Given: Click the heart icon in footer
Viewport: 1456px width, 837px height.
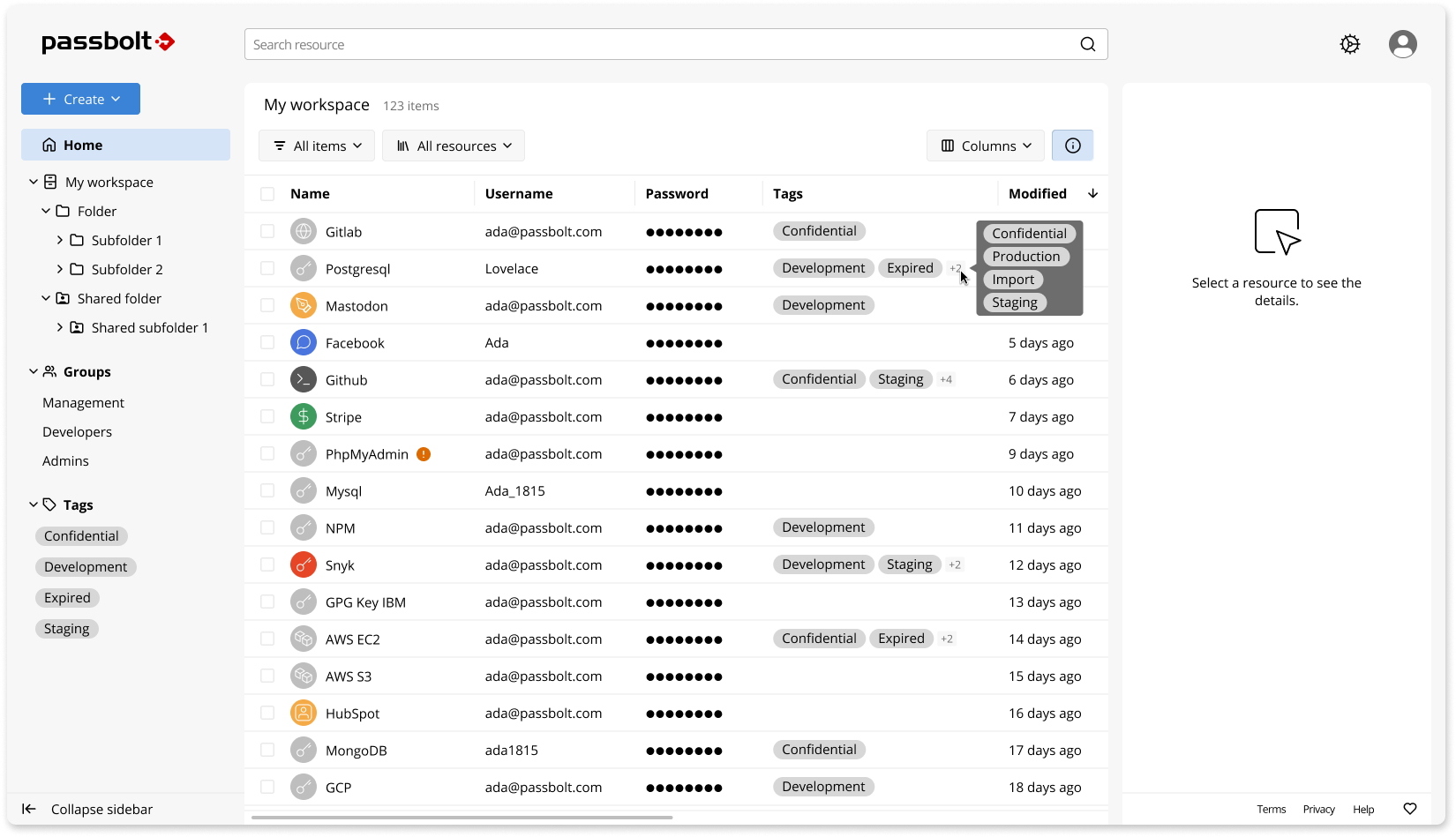Looking at the screenshot, I should pos(1410,809).
